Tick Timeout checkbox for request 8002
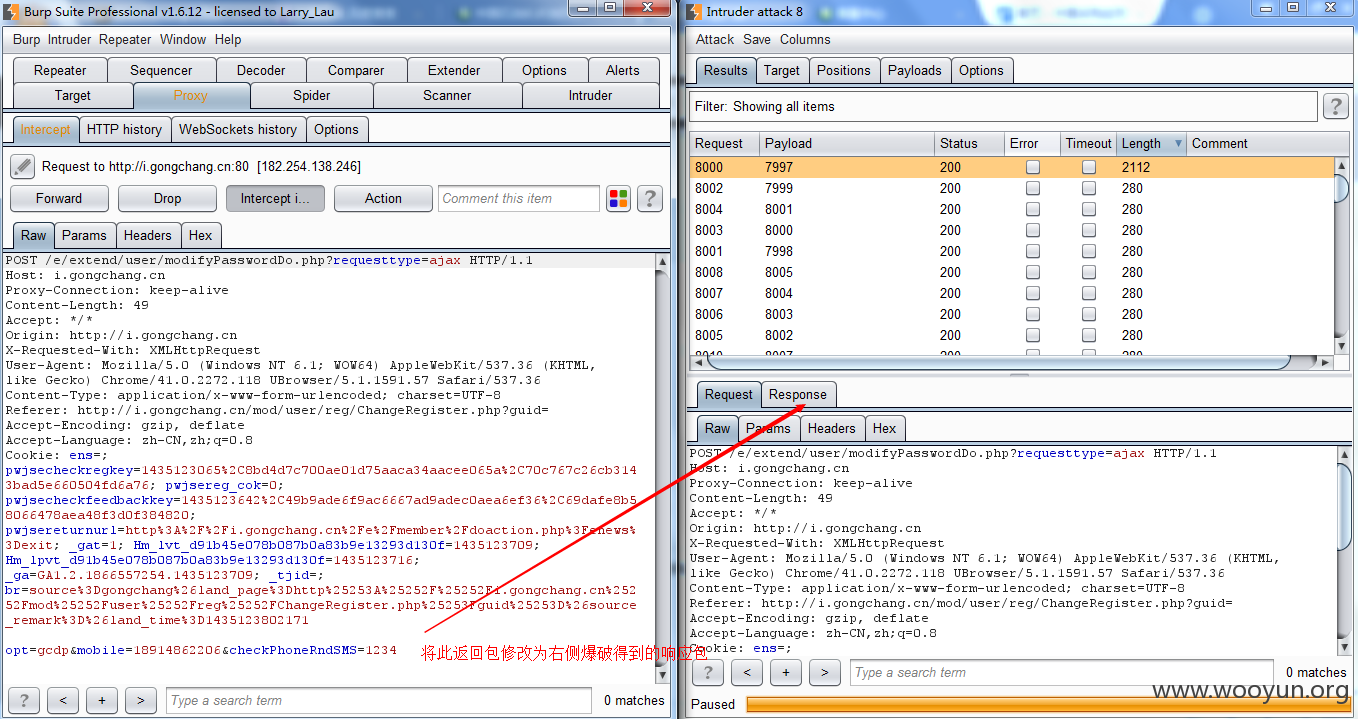The width and height of the screenshot is (1358, 719). coord(1088,189)
